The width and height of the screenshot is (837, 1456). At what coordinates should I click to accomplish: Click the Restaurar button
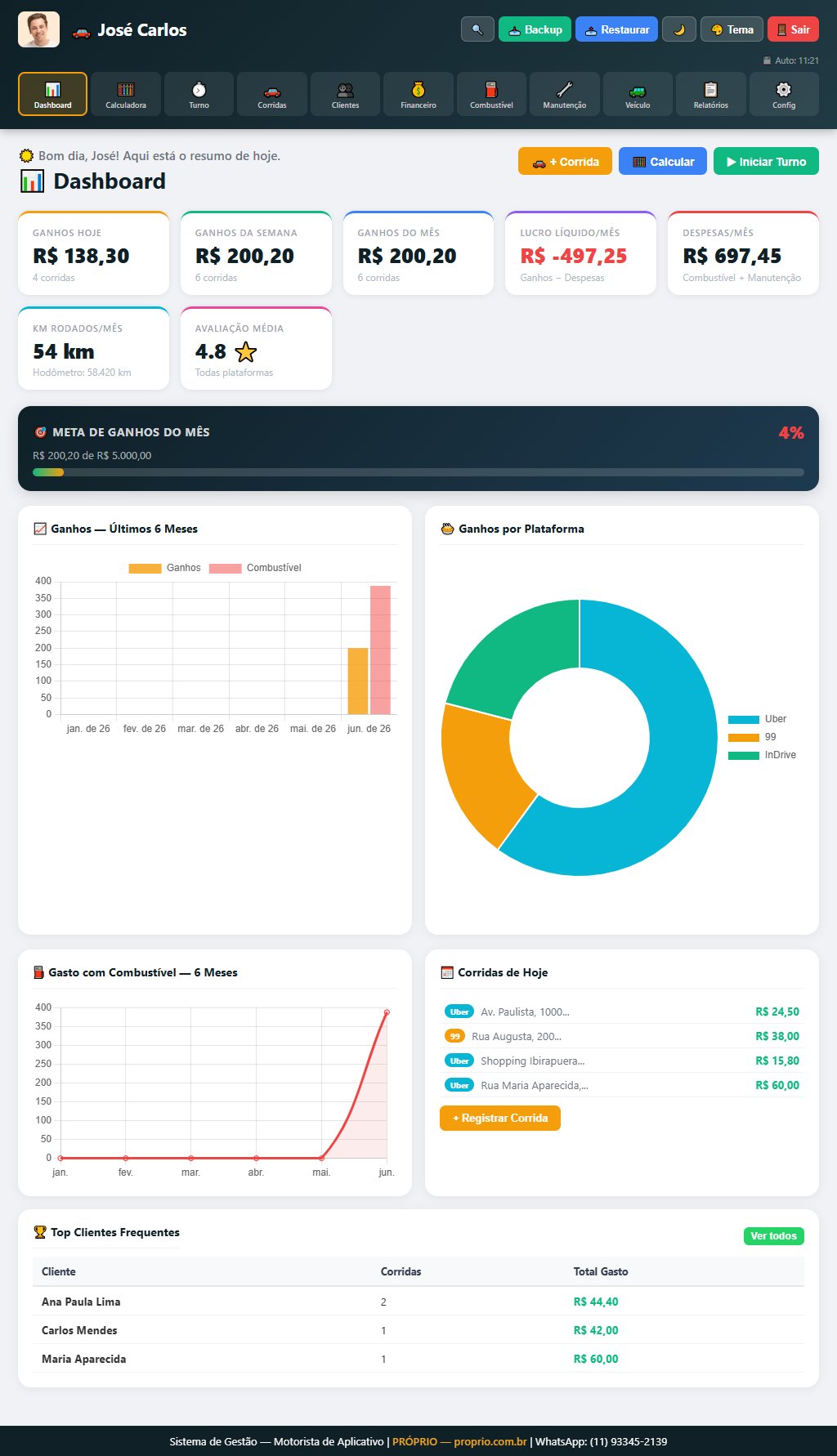click(x=616, y=29)
